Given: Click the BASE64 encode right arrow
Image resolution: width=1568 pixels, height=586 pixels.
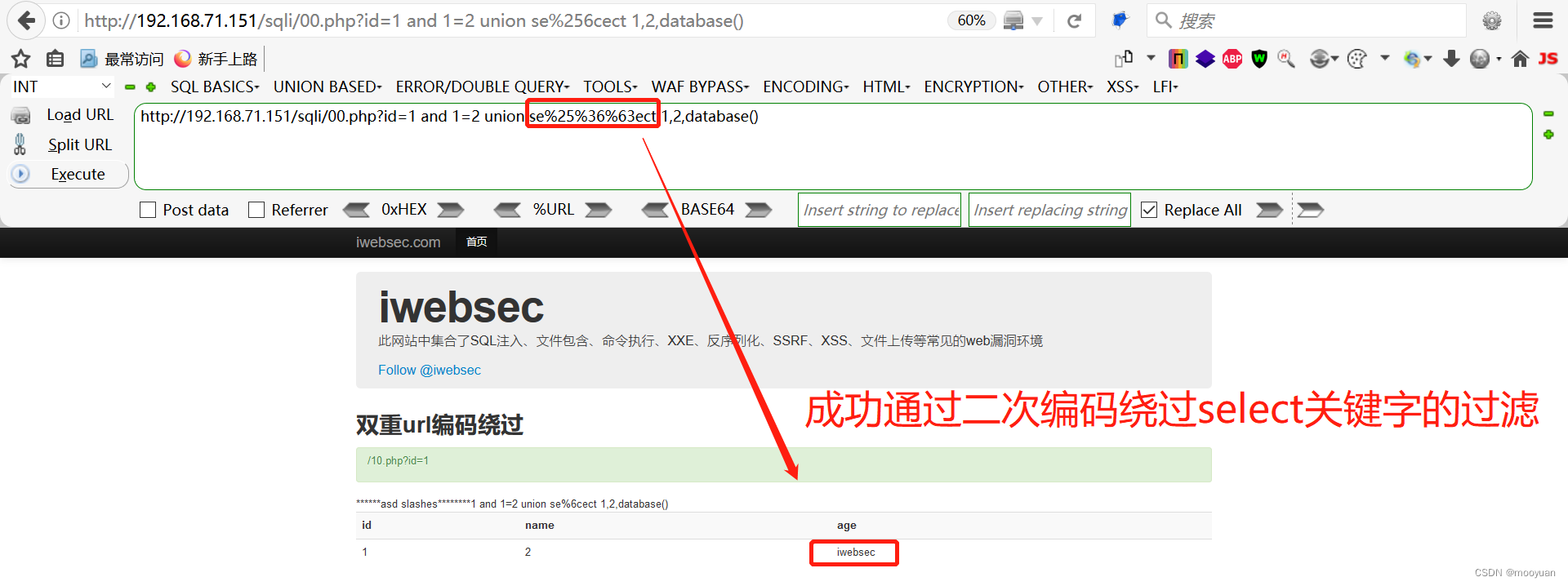Looking at the screenshot, I should pos(759,210).
